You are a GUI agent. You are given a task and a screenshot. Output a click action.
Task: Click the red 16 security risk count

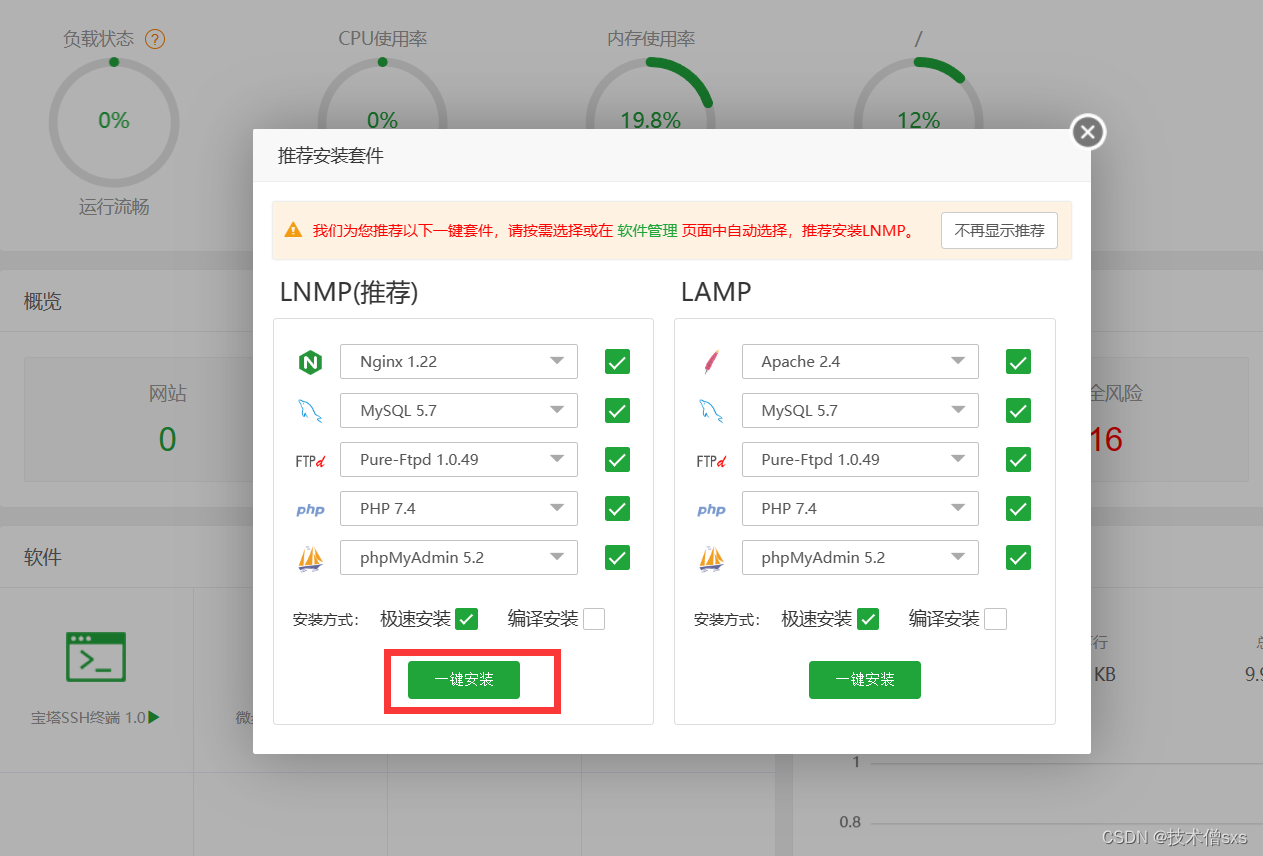click(x=1106, y=439)
